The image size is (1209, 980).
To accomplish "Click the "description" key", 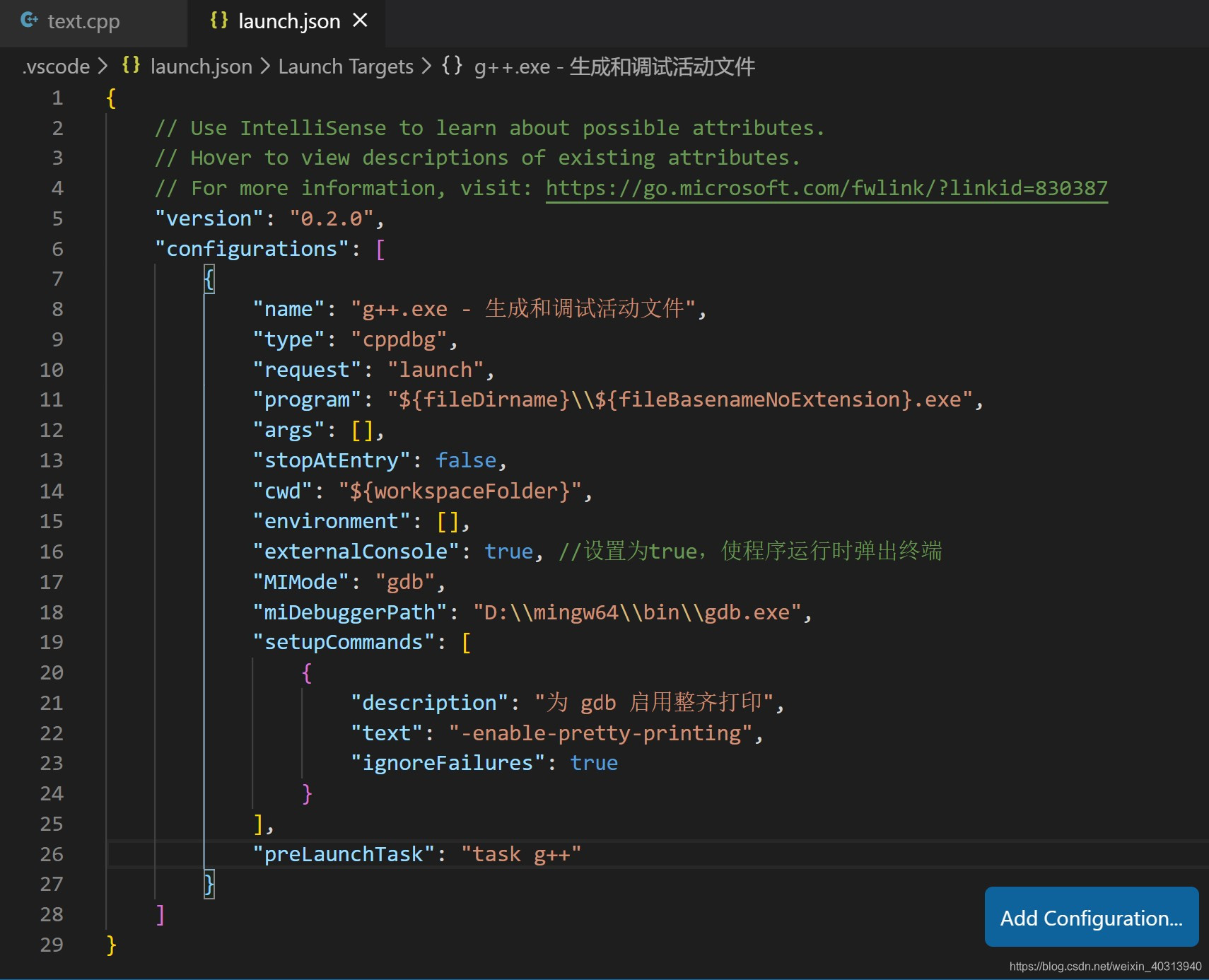I will point(429,703).
